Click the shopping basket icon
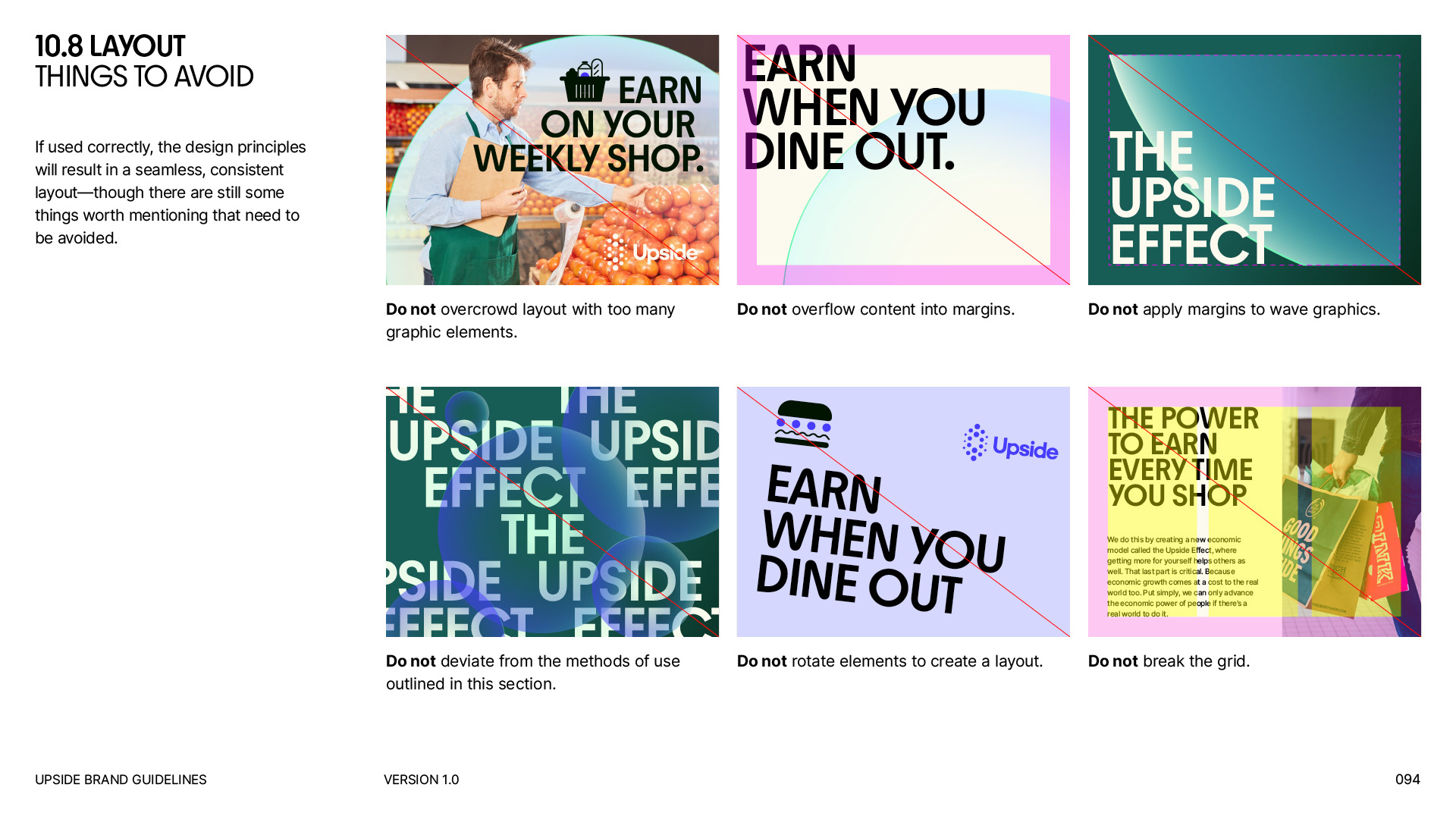This screenshot has width=1456, height=819. (x=585, y=81)
